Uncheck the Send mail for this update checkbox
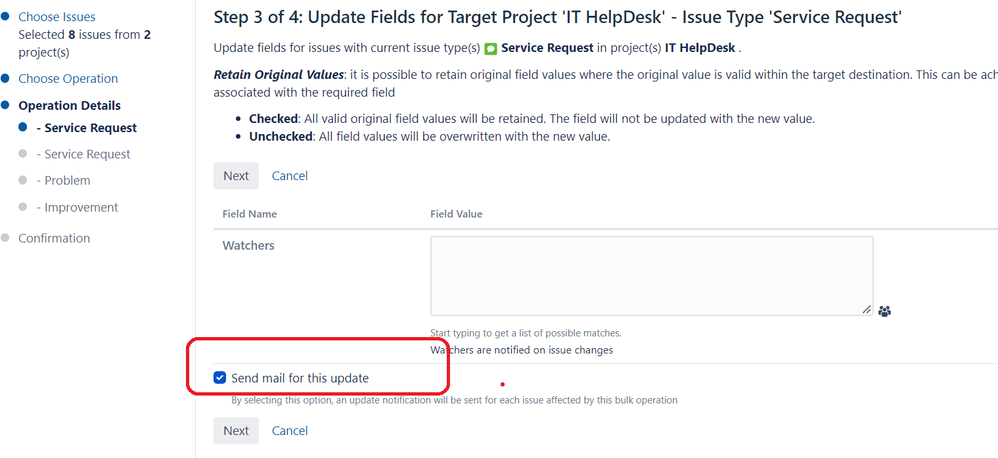This screenshot has height=458, width=998. [x=219, y=378]
